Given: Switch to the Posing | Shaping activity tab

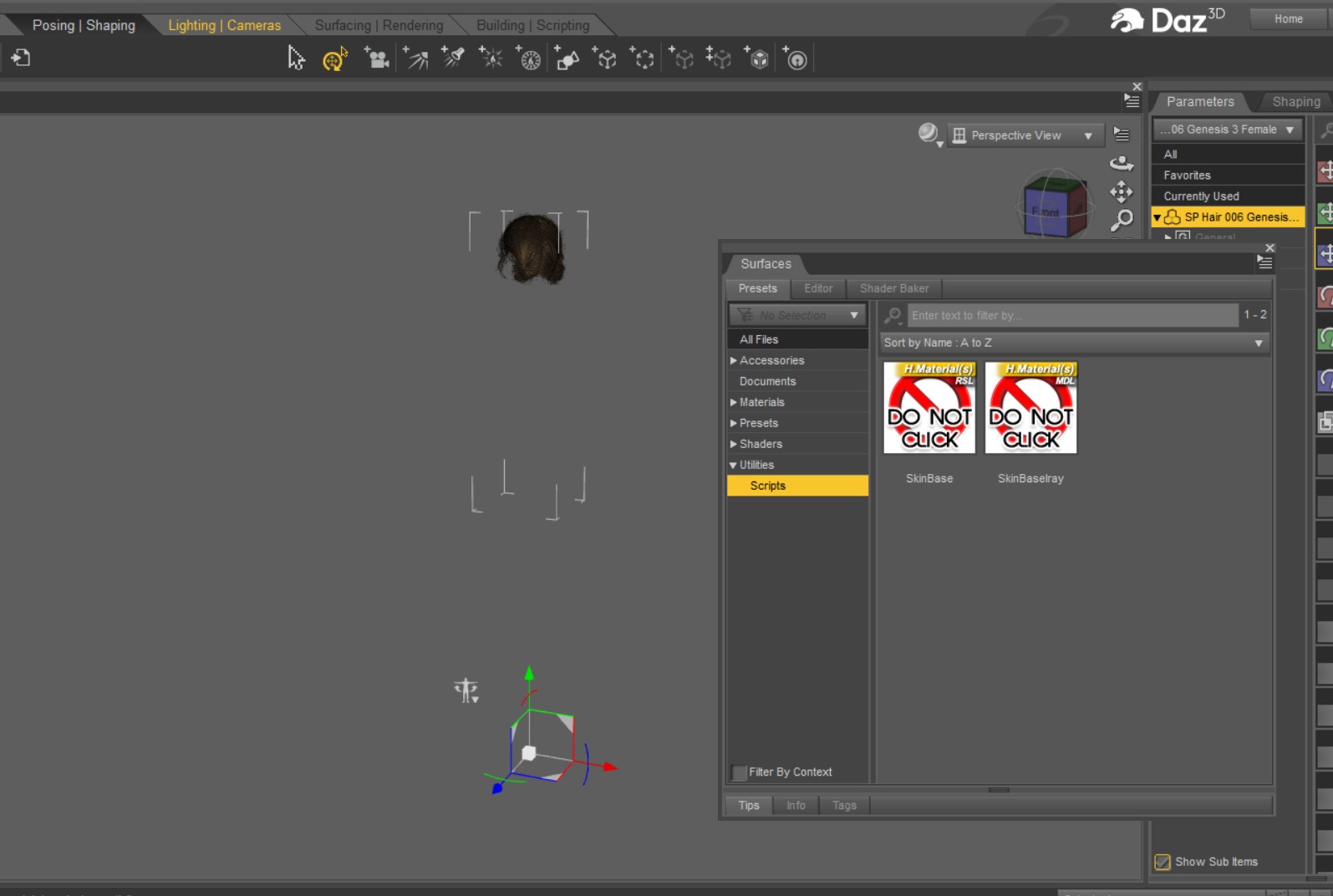Looking at the screenshot, I should coord(84,25).
